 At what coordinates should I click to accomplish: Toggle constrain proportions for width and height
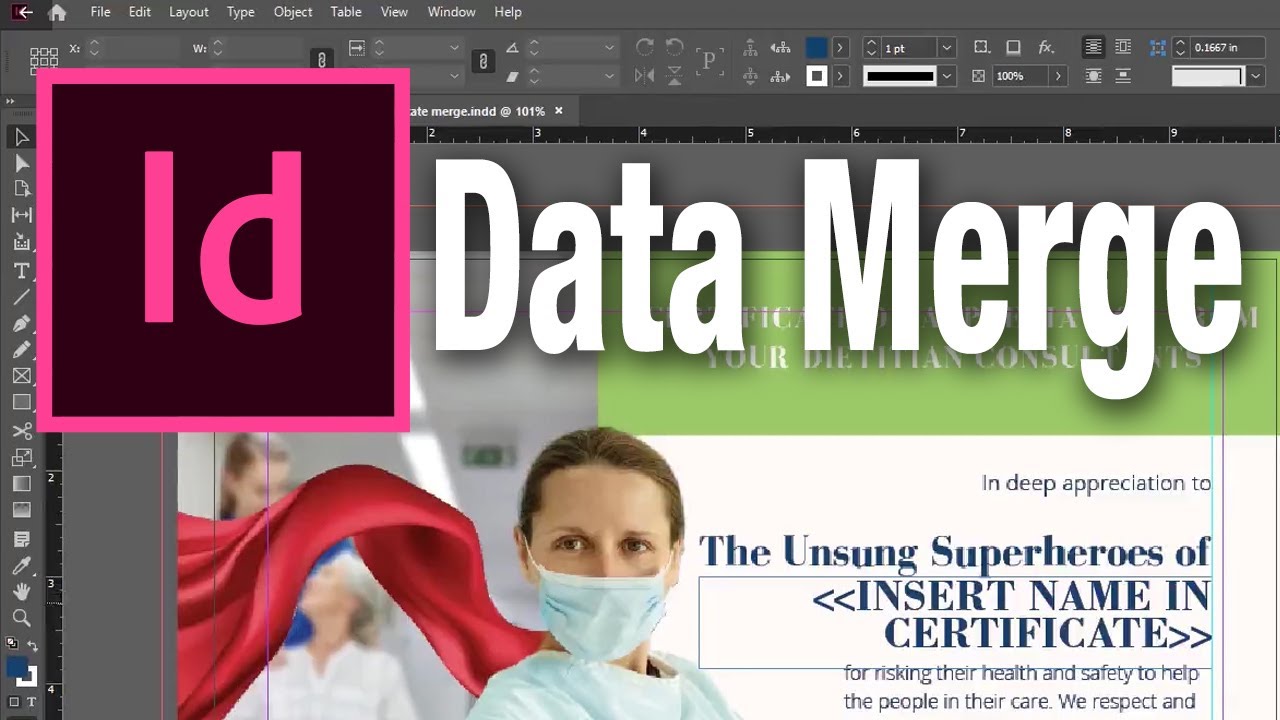click(x=321, y=60)
